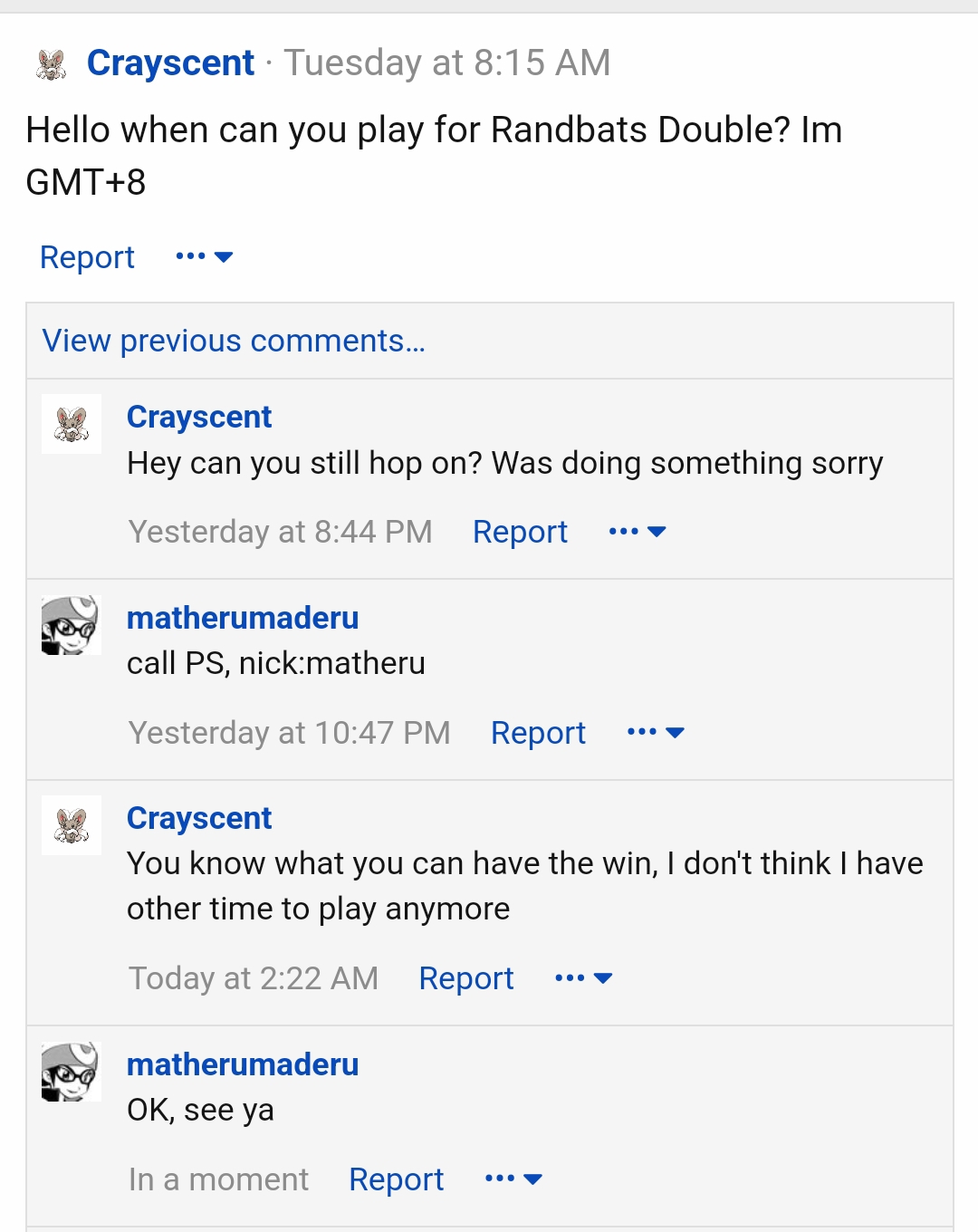Click the 'Tuesday at 8:15 AM' post timestamp
The width and height of the screenshot is (978, 1232).
pos(447,63)
